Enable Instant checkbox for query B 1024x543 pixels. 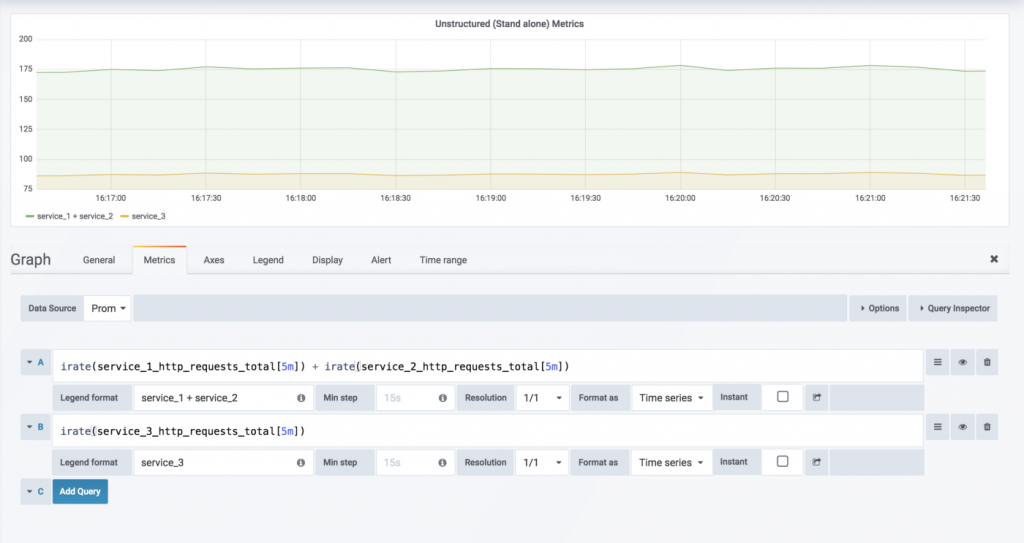tap(782, 462)
